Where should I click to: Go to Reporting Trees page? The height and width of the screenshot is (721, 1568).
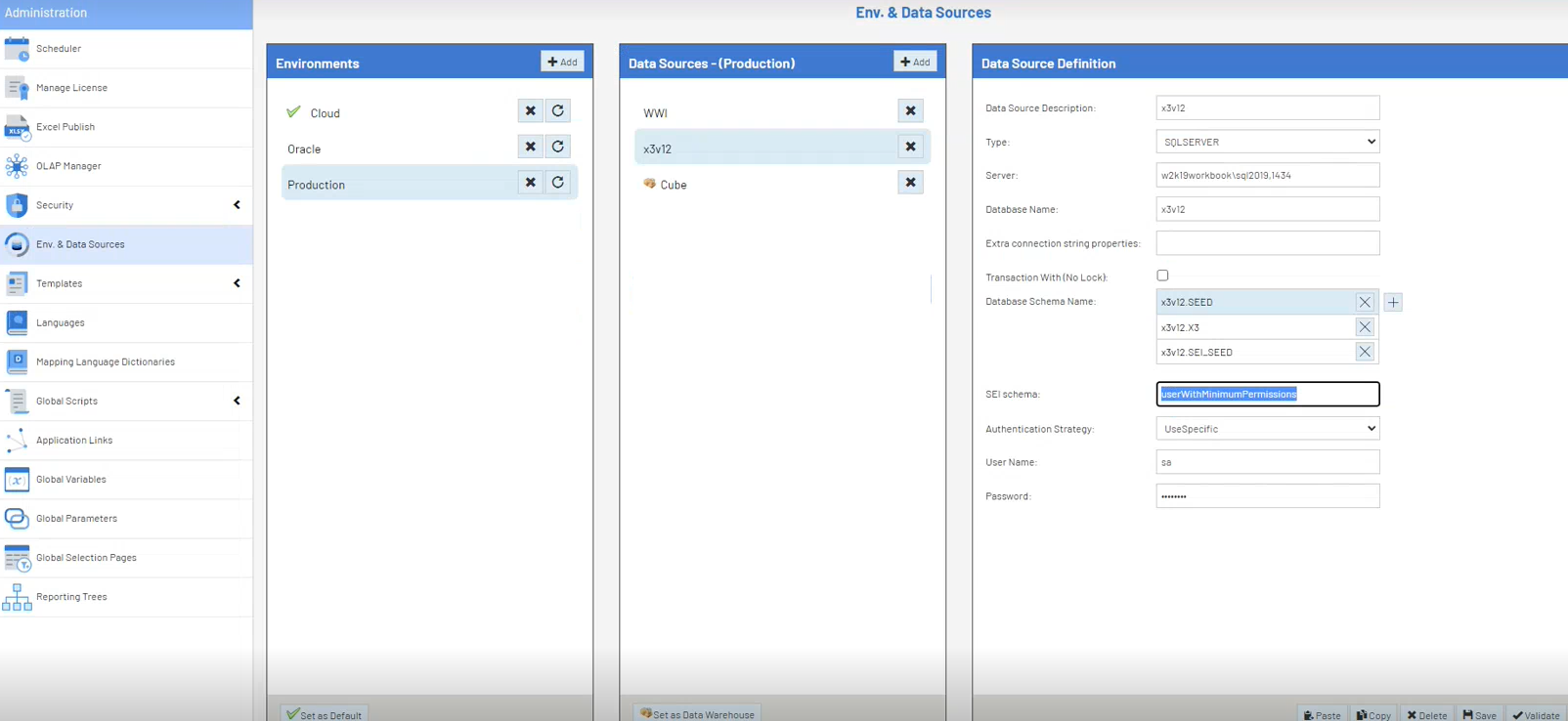click(x=71, y=597)
